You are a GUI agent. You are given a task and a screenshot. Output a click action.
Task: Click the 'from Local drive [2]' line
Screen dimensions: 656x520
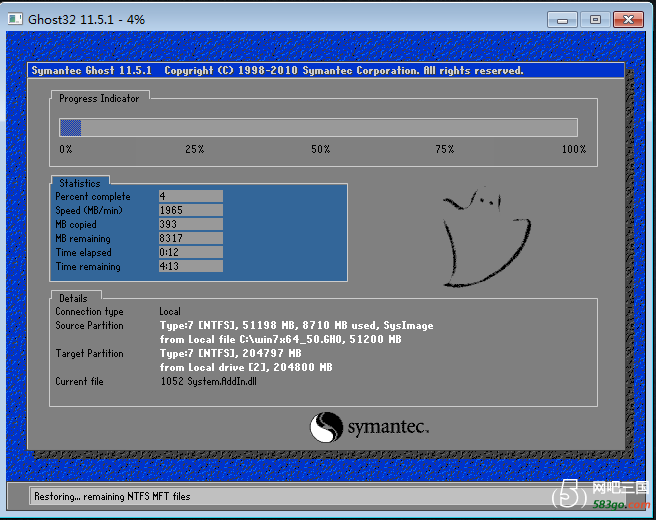[x=246, y=367]
